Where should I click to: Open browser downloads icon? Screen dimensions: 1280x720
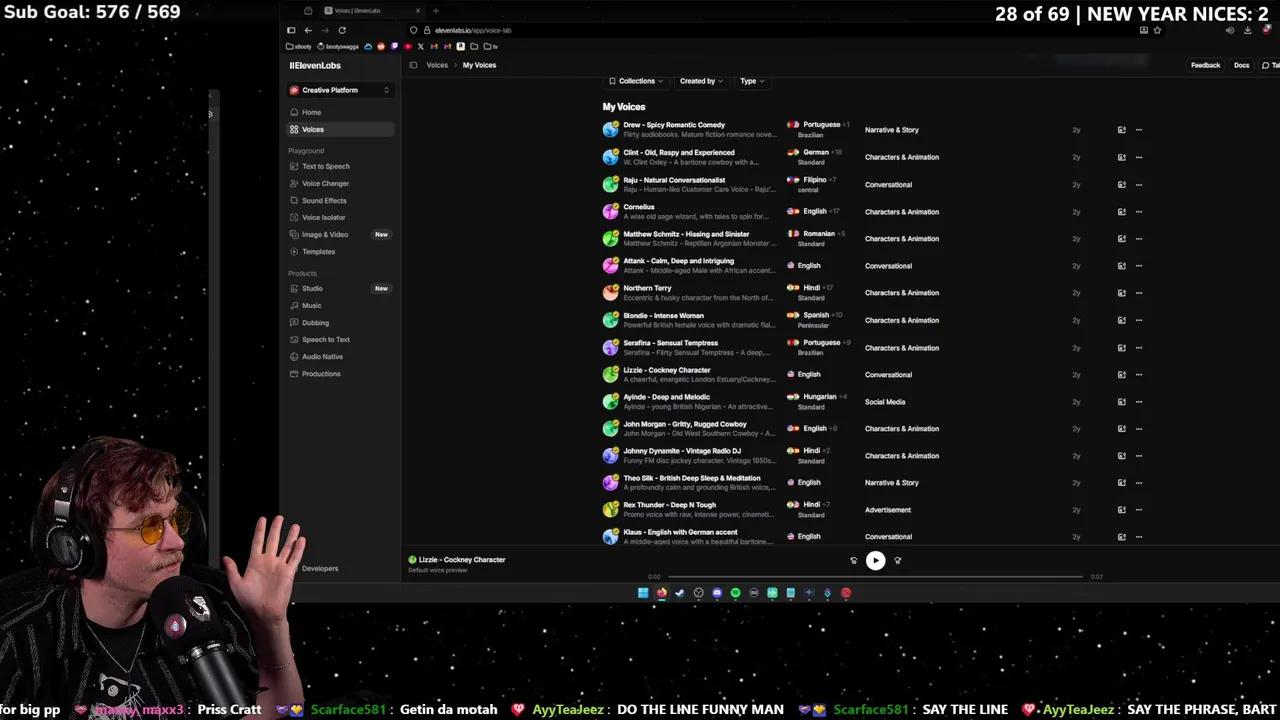(1248, 30)
